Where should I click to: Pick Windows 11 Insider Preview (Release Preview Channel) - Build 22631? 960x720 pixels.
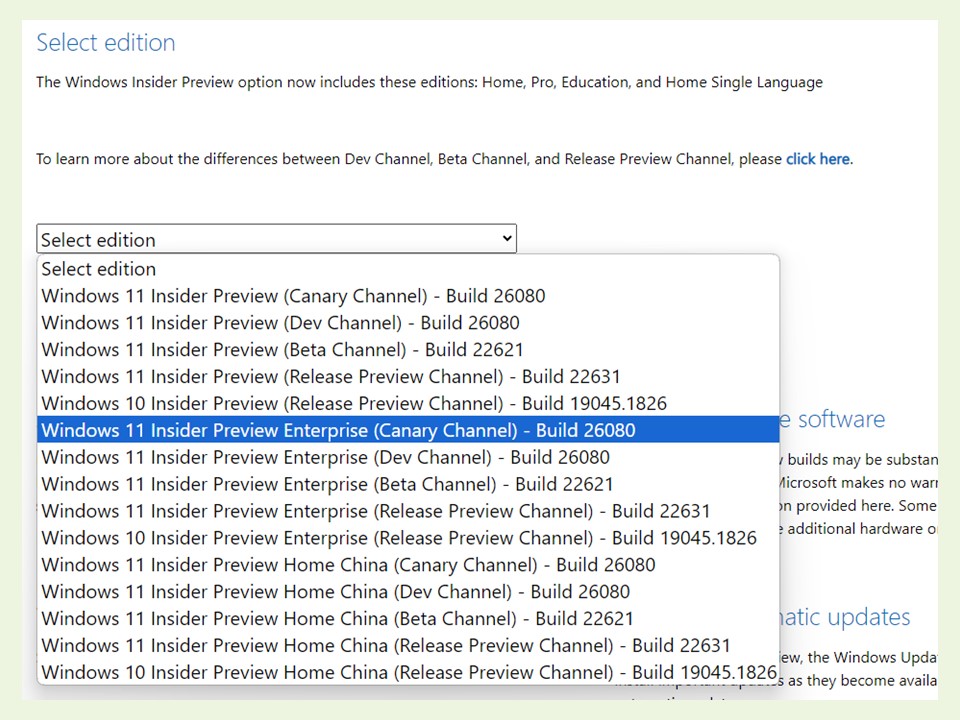[408, 377]
